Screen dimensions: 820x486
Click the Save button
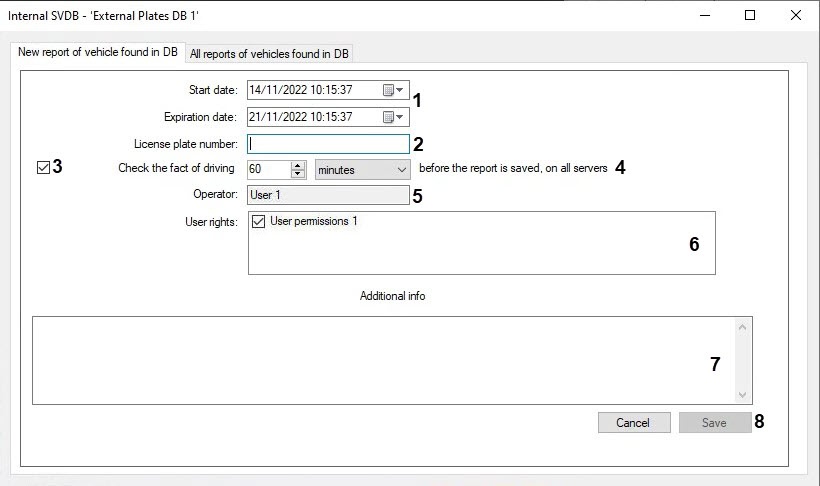click(714, 423)
